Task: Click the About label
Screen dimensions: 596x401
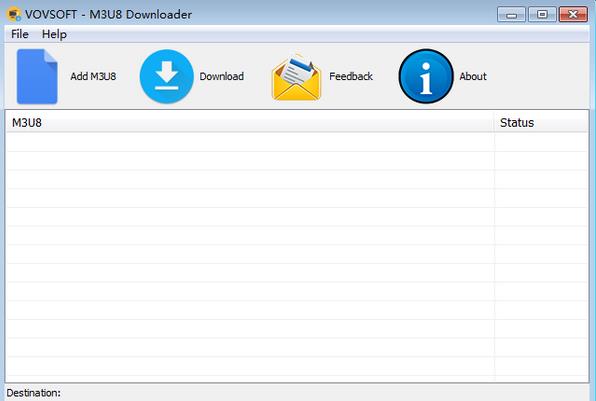Action: [x=473, y=76]
